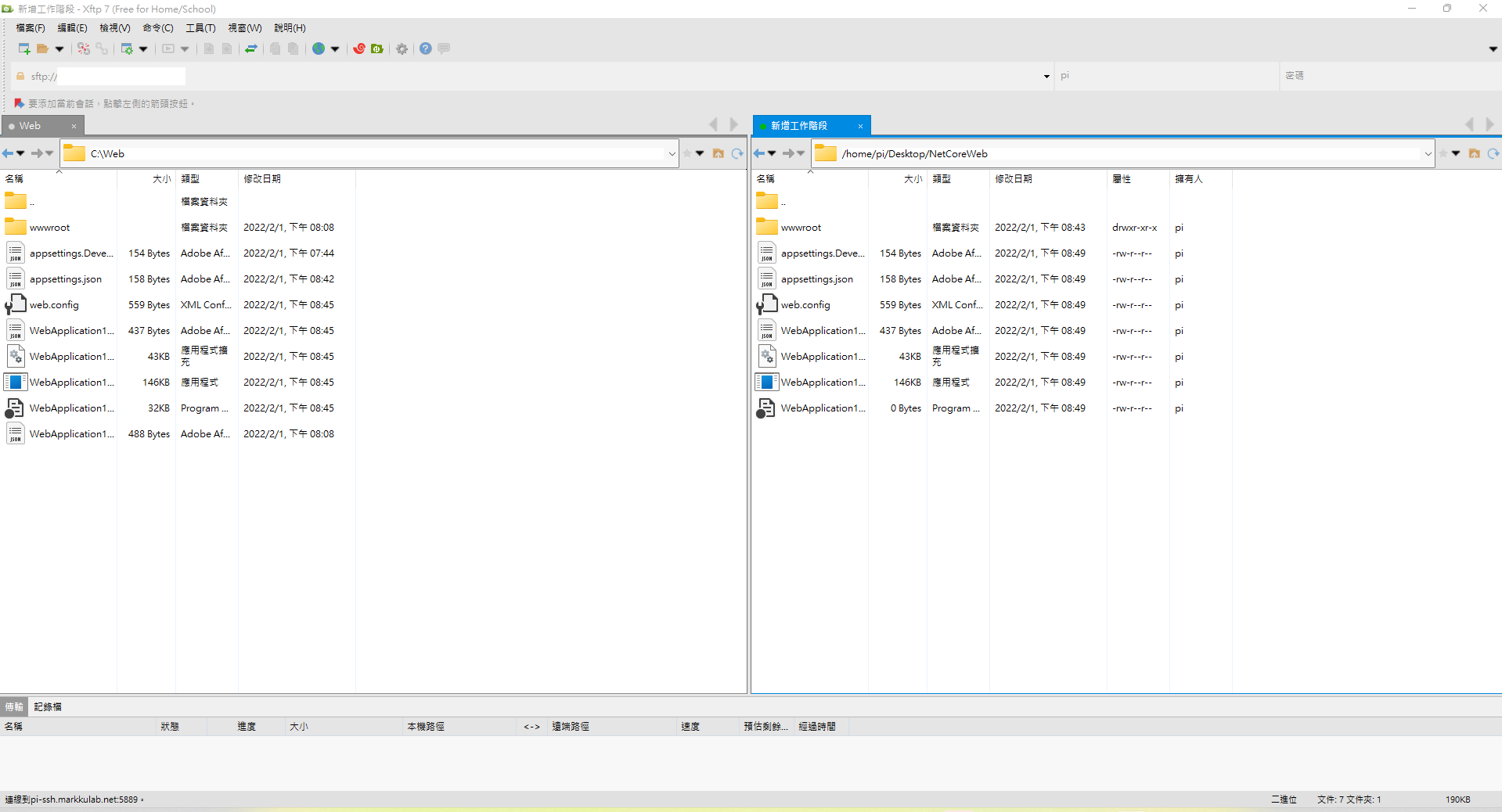Viewport: 1502px width, 812px height.
Task: Expand the local path C:\Web dropdown
Action: click(x=672, y=153)
